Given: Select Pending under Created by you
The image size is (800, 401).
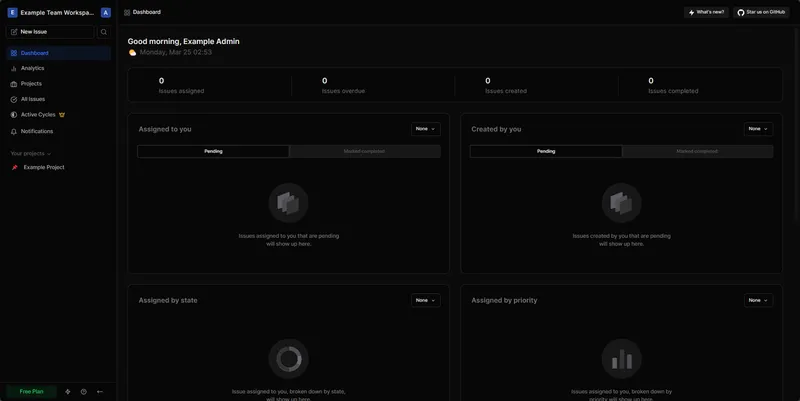Looking at the screenshot, I should [x=546, y=151].
